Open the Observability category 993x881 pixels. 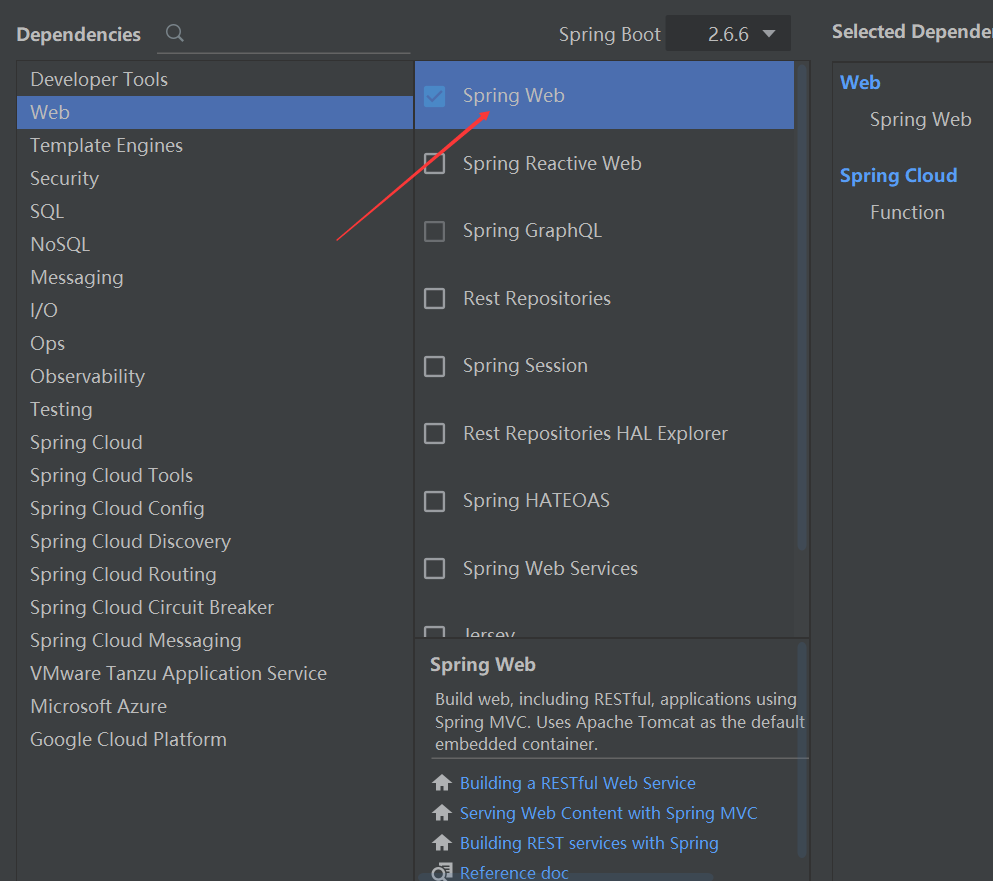point(215,376)
